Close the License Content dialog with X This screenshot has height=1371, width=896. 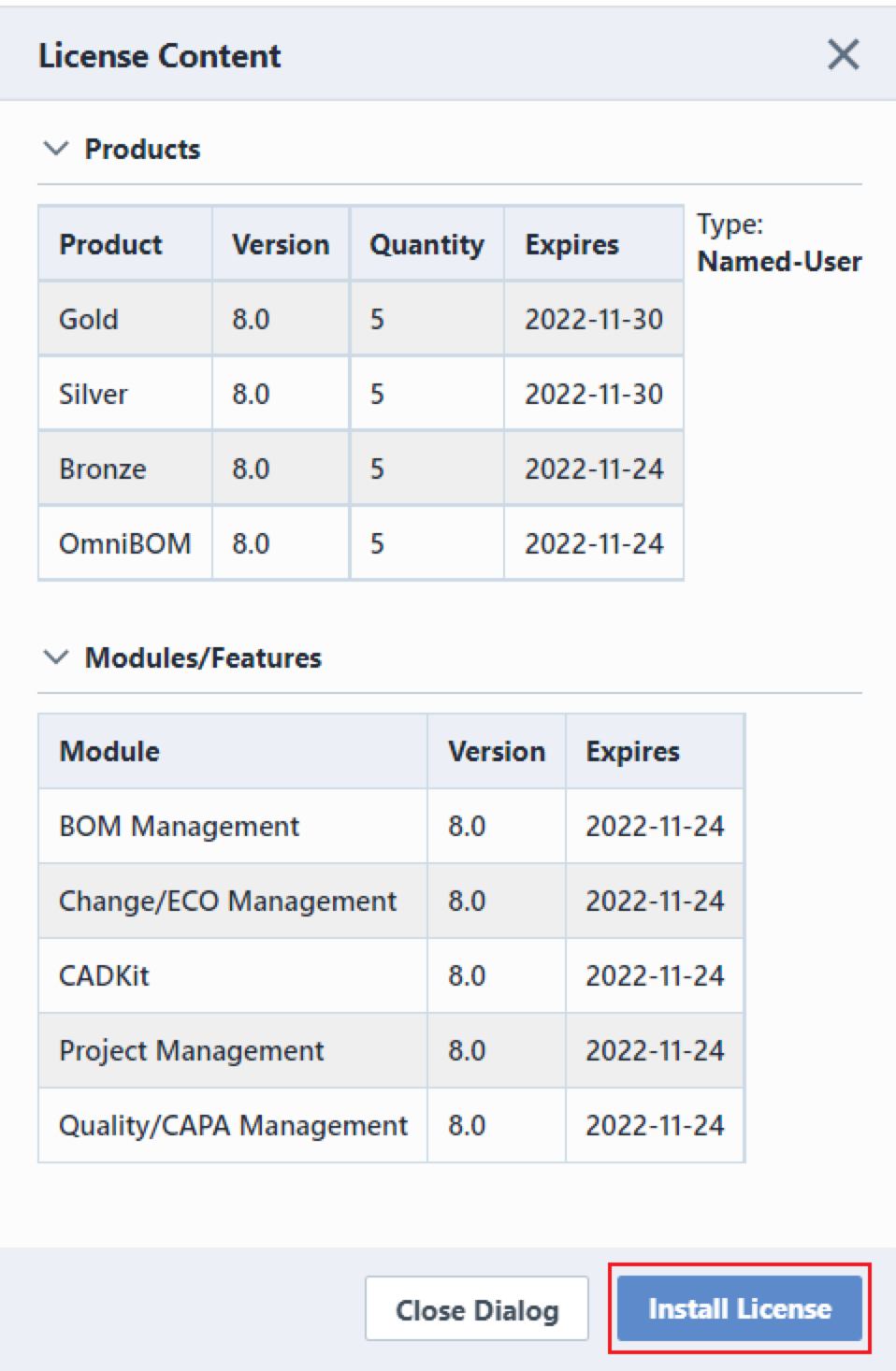click(x=843, y=55)
